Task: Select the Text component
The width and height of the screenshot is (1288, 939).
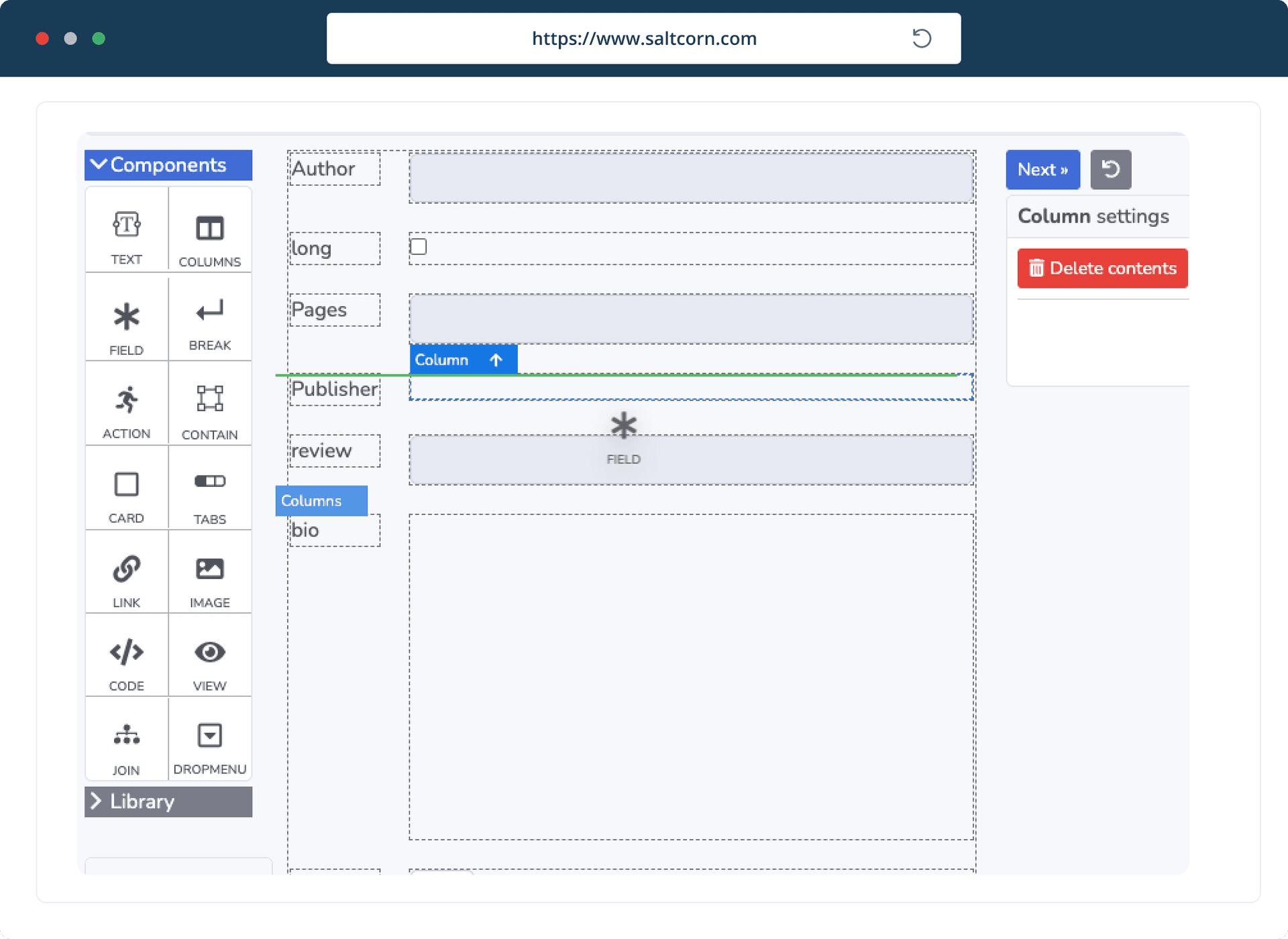Action: click(x=126, y=231)
